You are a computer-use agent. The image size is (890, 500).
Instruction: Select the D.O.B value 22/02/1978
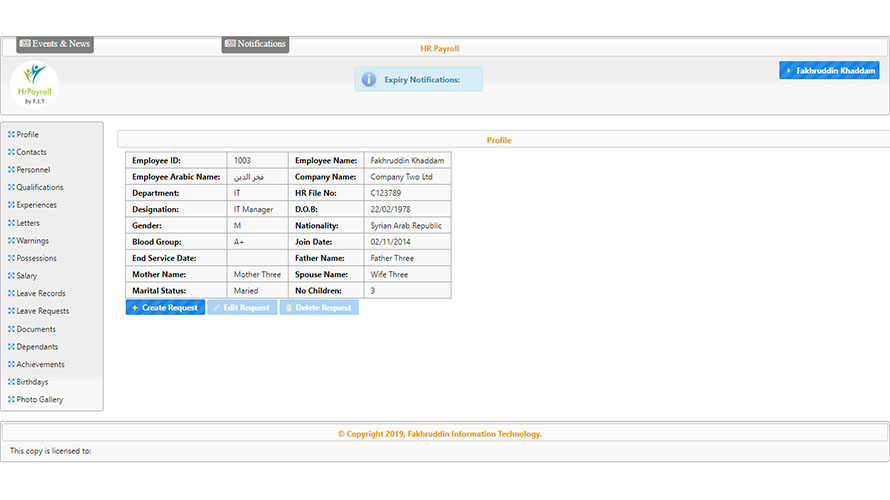point(391,209)
